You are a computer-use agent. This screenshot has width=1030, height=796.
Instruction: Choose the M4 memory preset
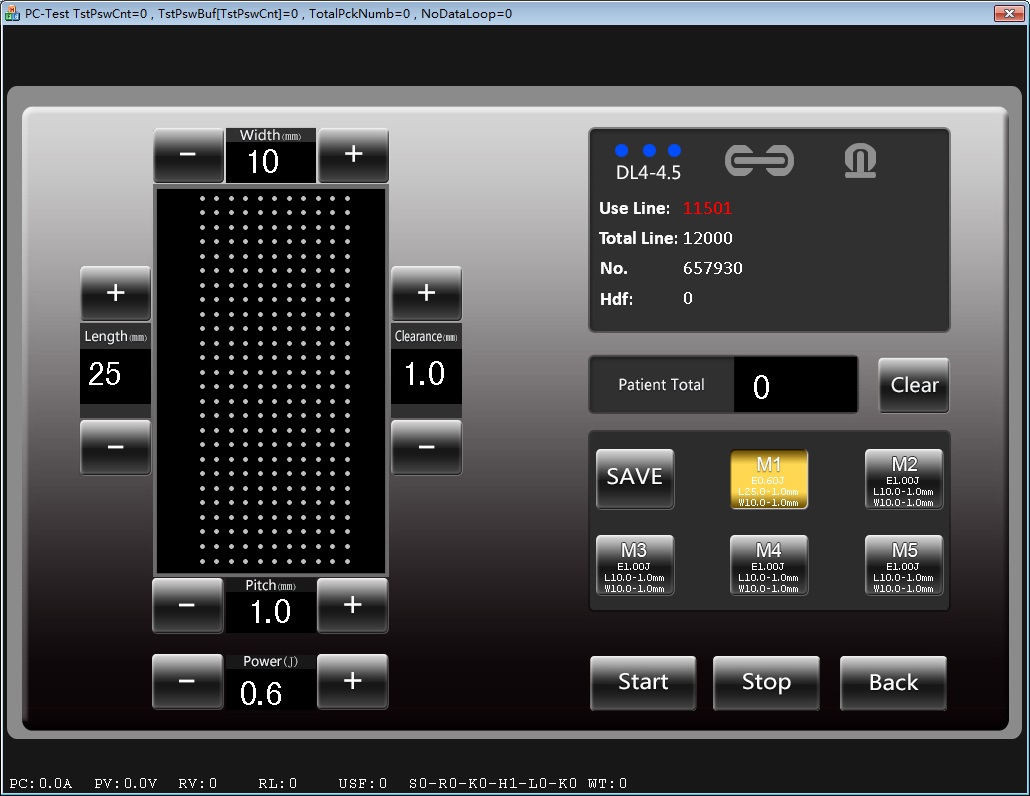tap(768, 566)
